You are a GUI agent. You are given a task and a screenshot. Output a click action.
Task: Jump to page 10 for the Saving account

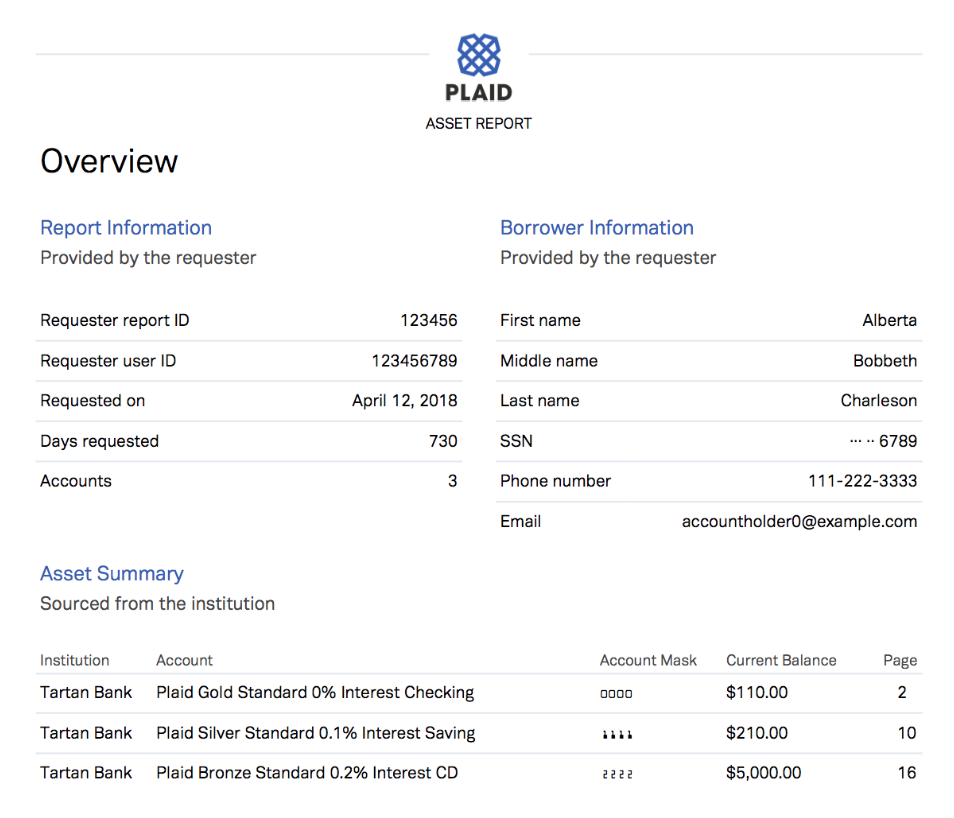906,733
